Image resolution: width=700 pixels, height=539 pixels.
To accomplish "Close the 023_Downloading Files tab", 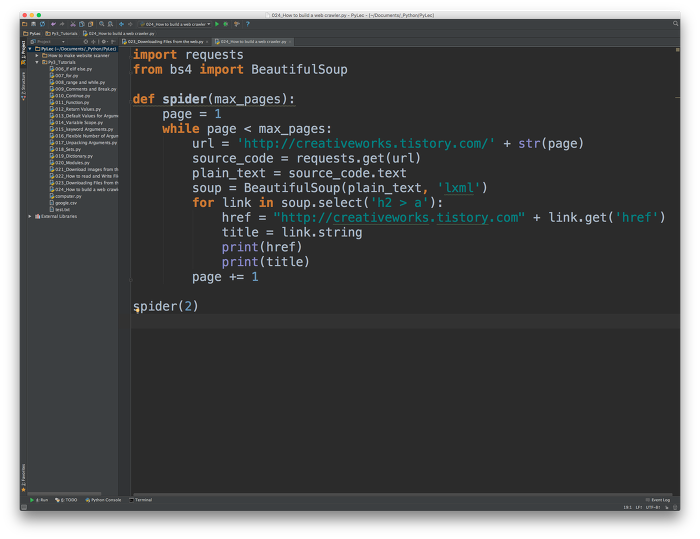I will [x=207, y=42].
